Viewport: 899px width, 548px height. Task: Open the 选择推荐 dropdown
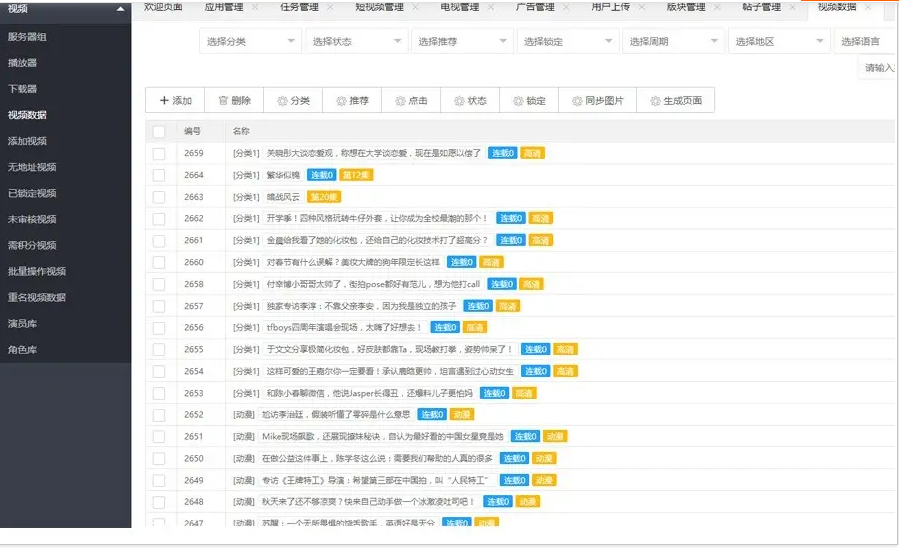point(462,41)
